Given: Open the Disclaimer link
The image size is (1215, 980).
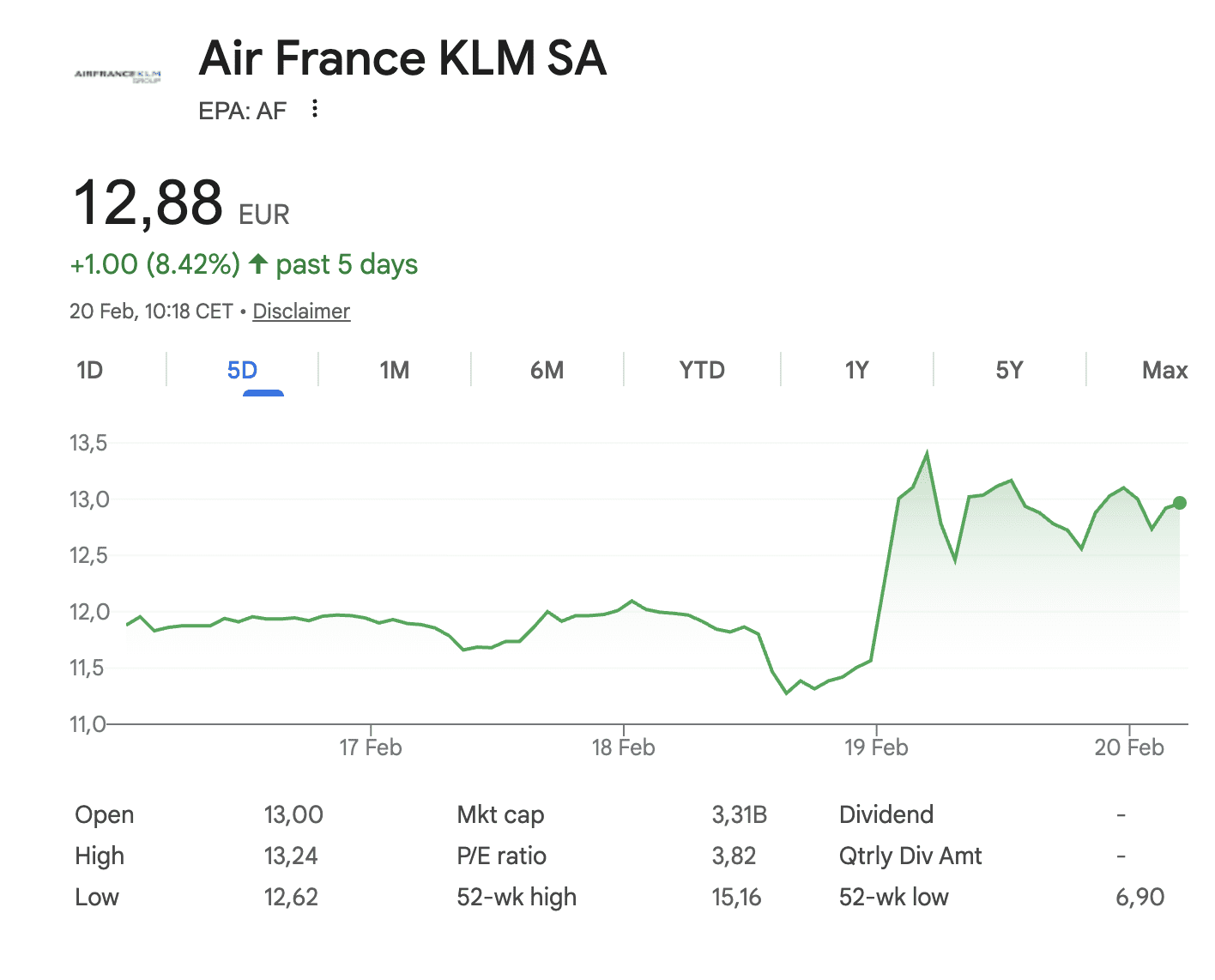Looking at the screenshot, I should tap(301, 311).
